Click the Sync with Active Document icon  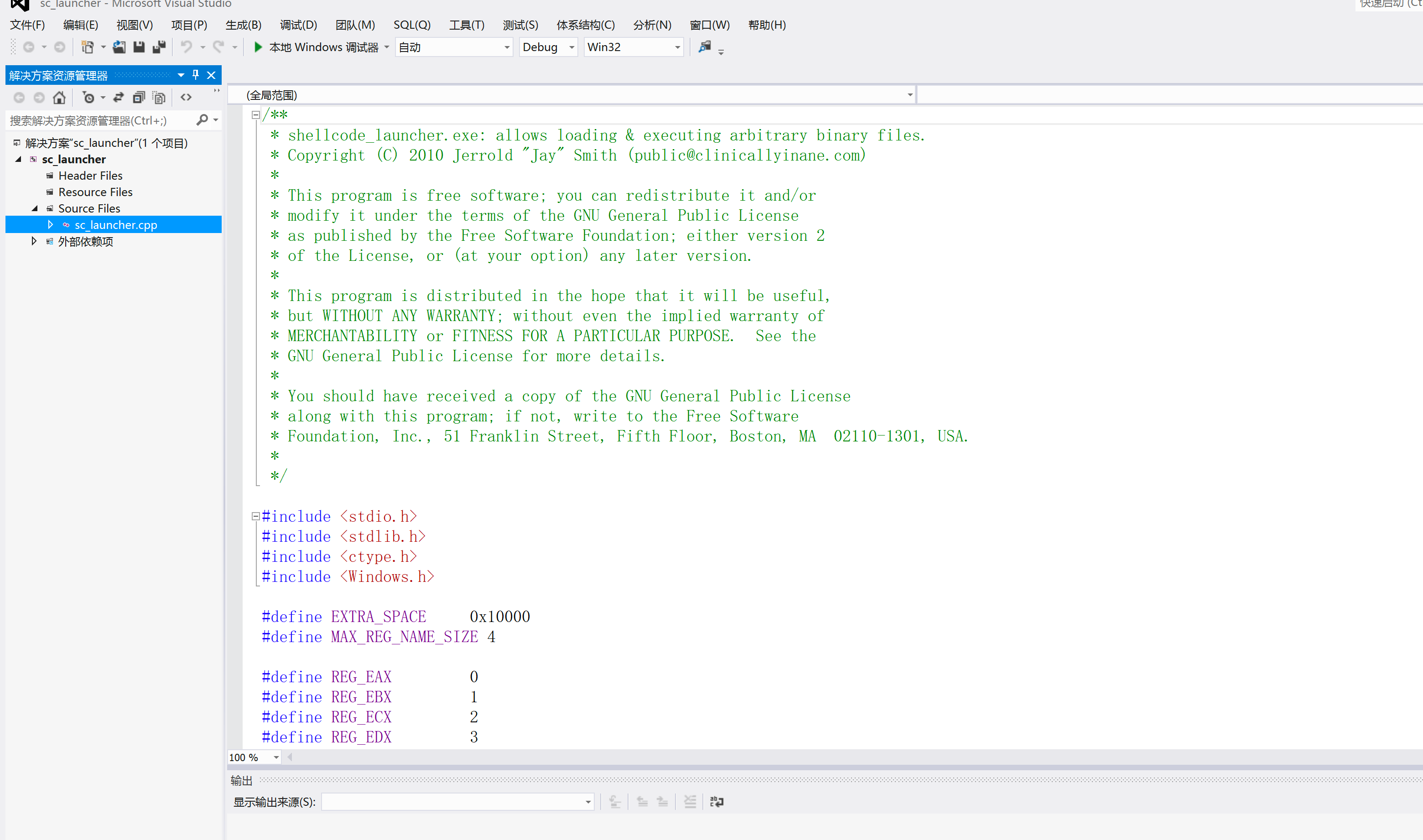118,98
